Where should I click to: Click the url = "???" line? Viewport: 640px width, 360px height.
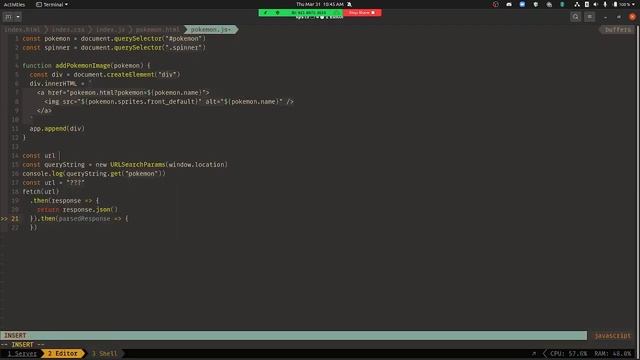[x=53, y=182]
